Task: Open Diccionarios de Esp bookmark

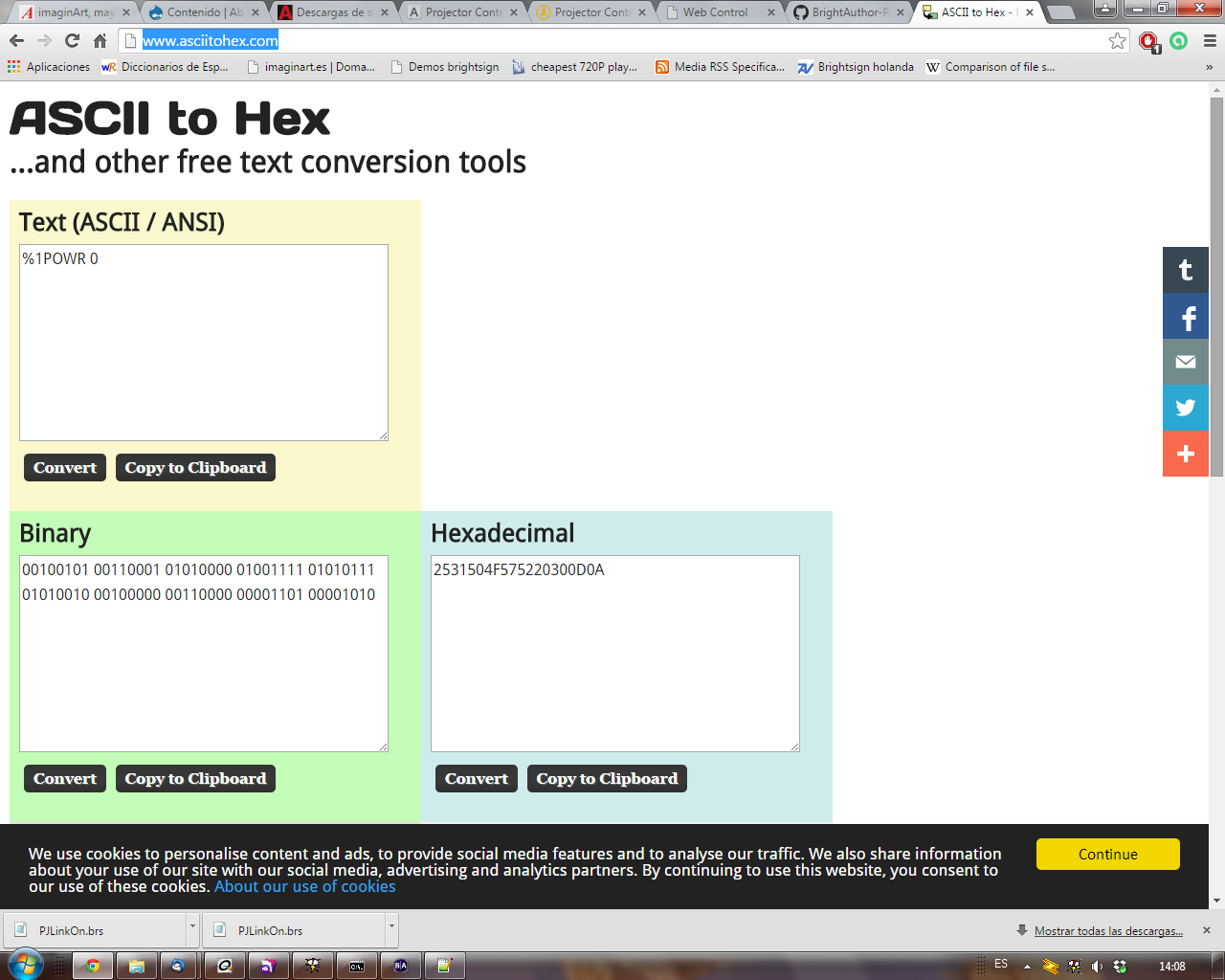Action: point(165,67)
